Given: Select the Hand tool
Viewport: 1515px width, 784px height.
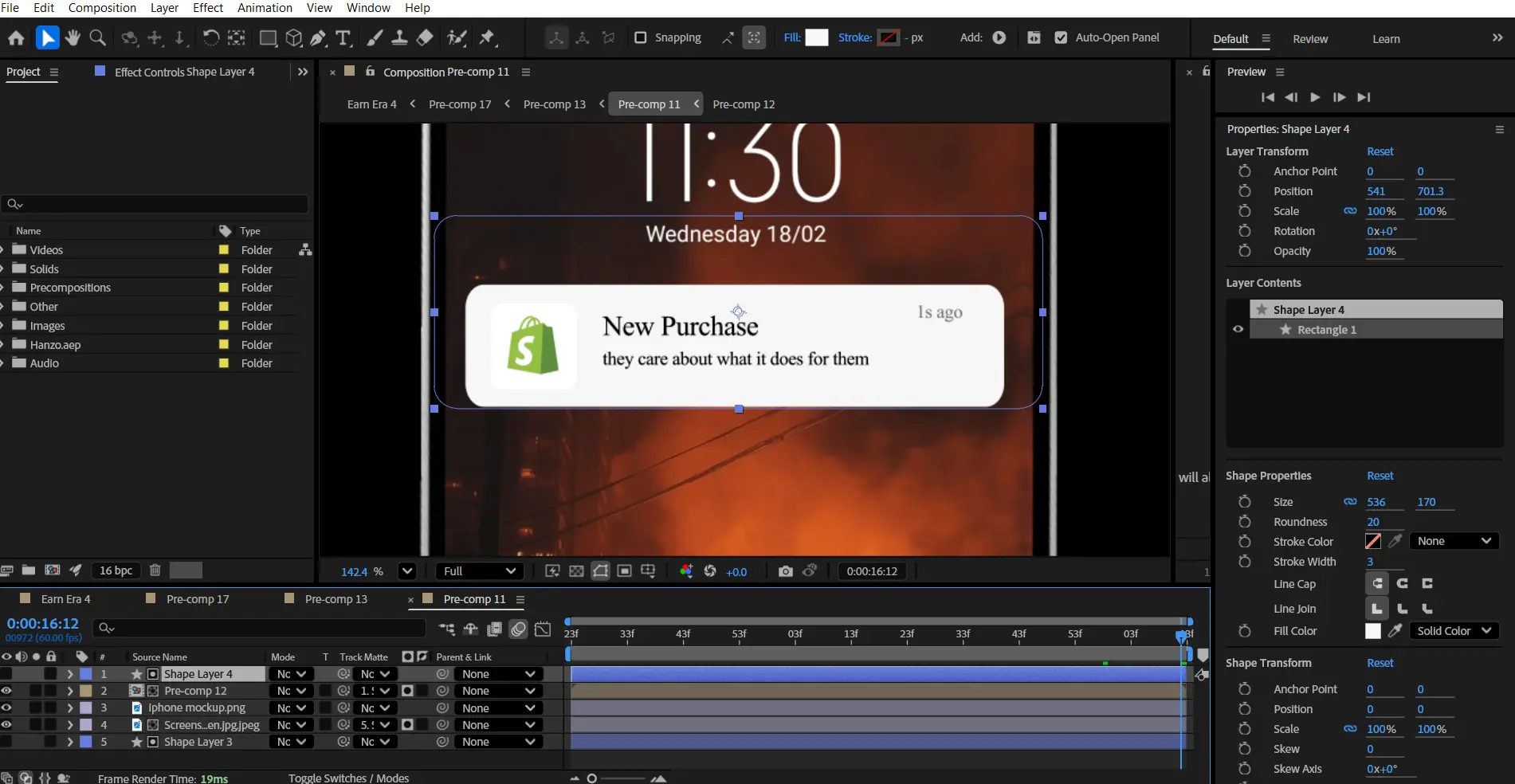Looking at the screenshot, I should click(x=73, y=37).
